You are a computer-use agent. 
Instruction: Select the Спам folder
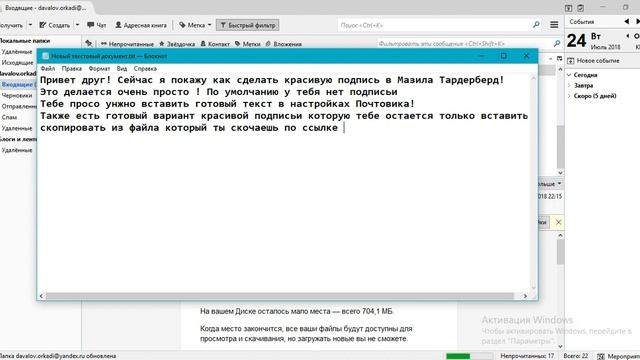pyautogui.click(x=9, y=117)
